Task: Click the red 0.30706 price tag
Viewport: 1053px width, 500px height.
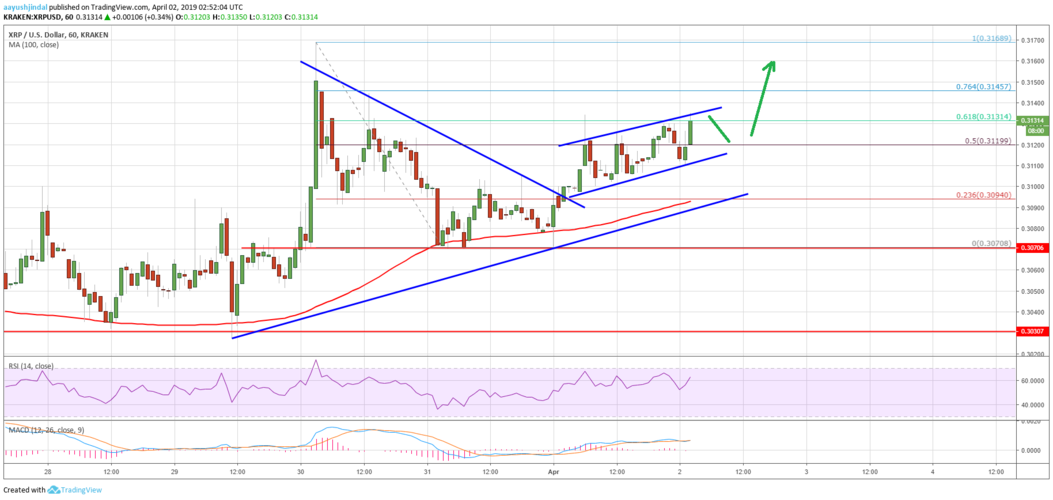Action: click(1032, 248)
